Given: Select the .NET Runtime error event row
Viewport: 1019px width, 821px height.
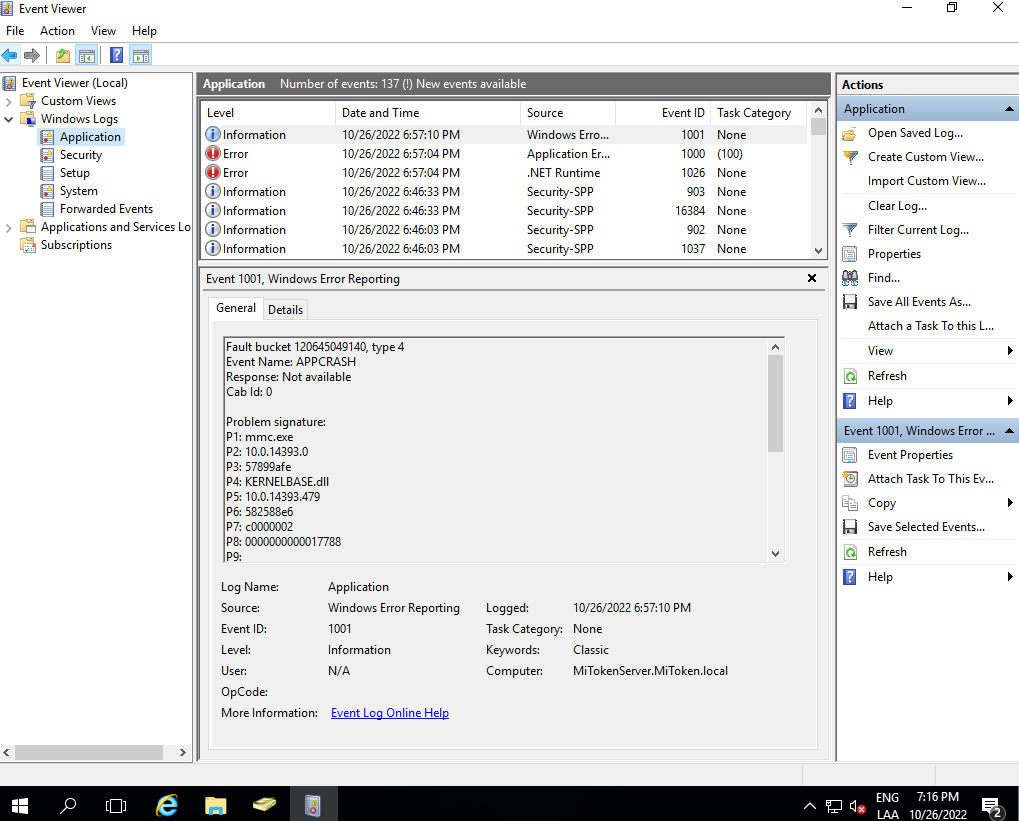Looking at the screenshot, I should pos(504,173).
